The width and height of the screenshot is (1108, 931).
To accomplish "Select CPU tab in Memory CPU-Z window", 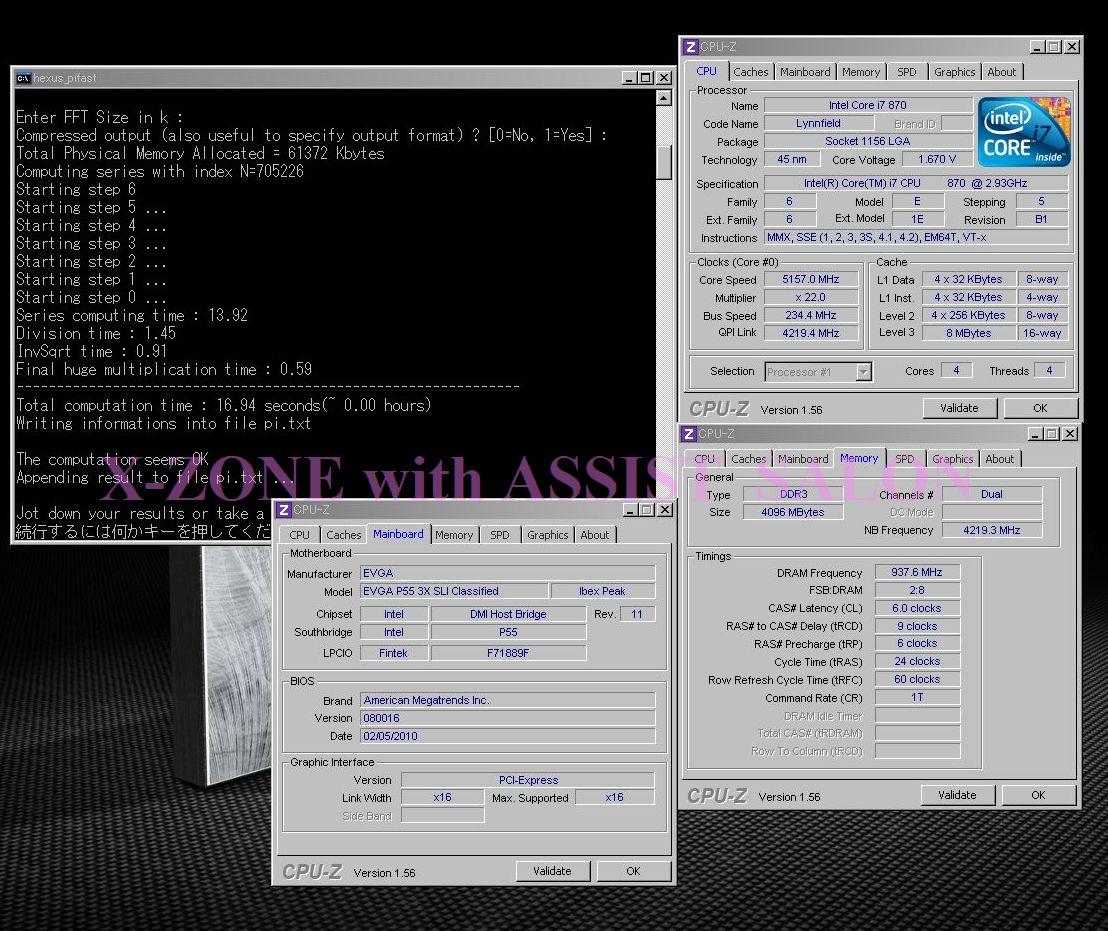I will [x=705, y=459].
